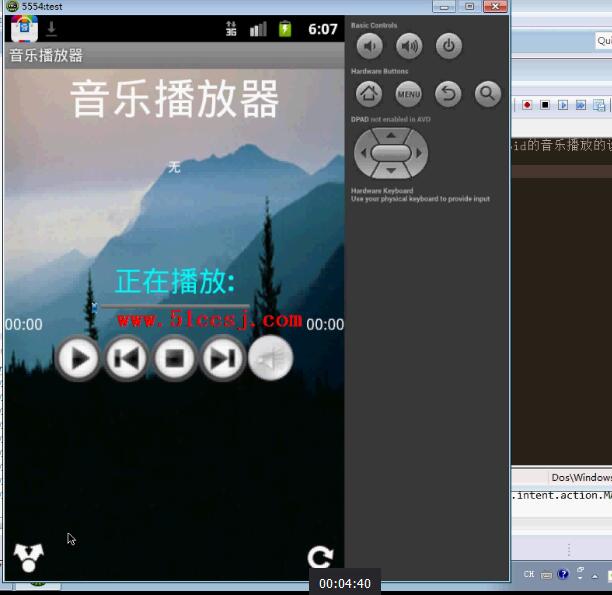Click the repeat loop icon at bottom right
Image resolution: width=612 pixels, height=595 pixels.
click(320, 558)
